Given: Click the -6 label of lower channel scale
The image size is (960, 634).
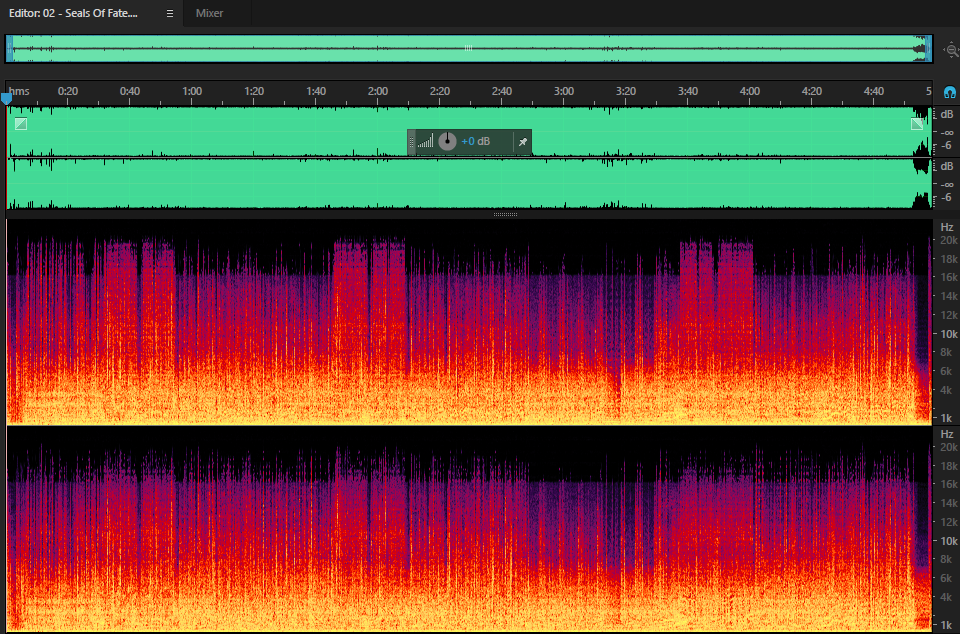Looking at the screenshot, I should 946,197.
